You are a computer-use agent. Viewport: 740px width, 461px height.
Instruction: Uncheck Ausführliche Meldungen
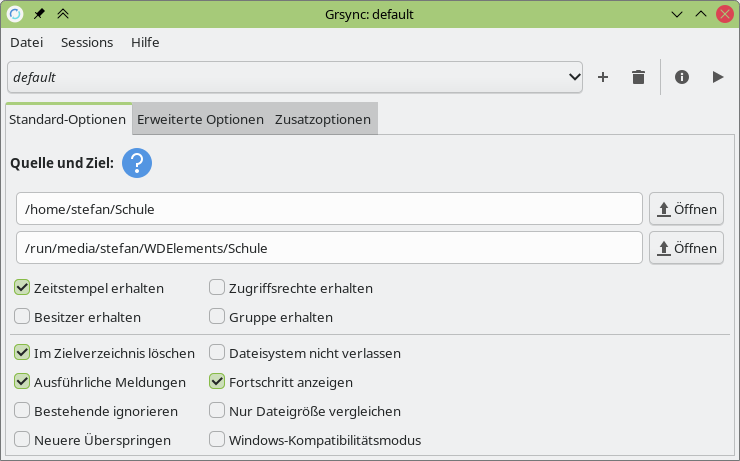22,381
